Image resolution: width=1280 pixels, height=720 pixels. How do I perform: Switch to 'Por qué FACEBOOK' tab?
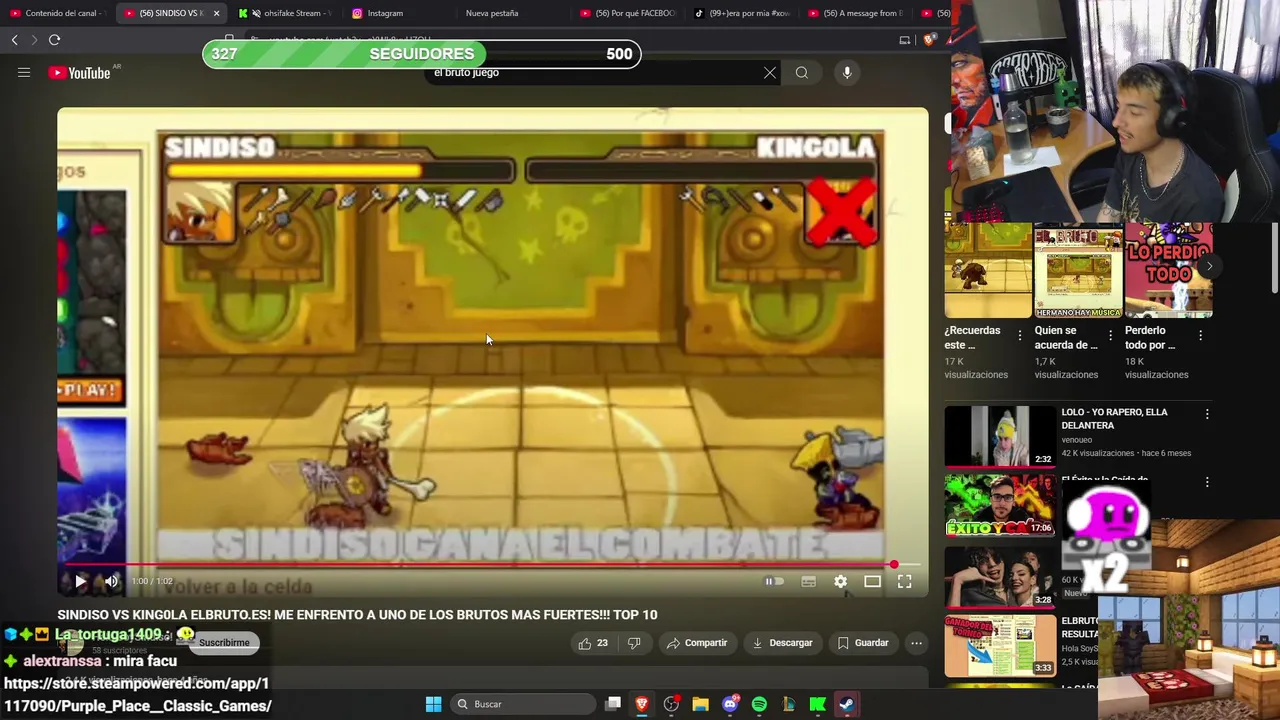628,13
